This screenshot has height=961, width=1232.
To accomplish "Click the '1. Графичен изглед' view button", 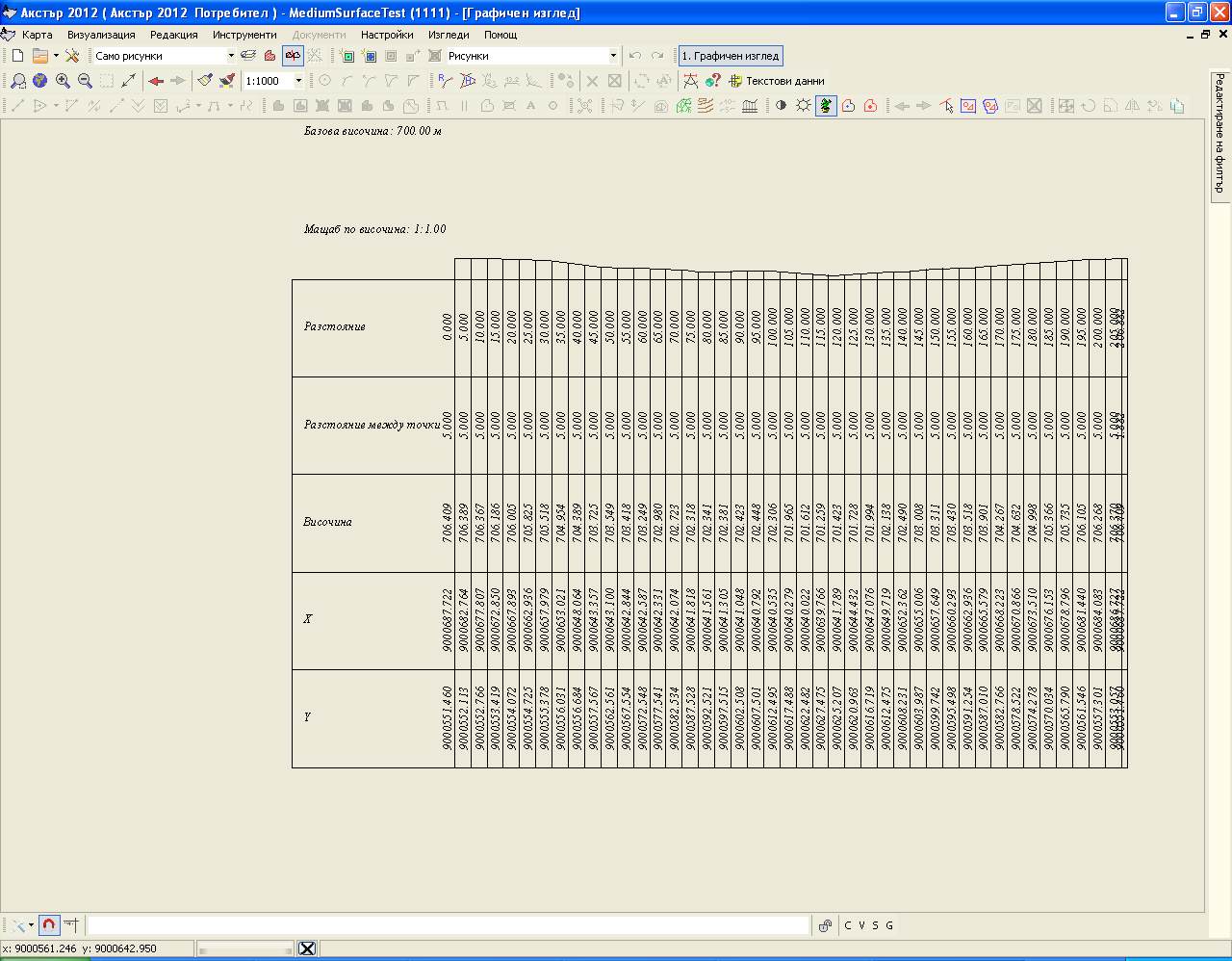I will (730, 56).
